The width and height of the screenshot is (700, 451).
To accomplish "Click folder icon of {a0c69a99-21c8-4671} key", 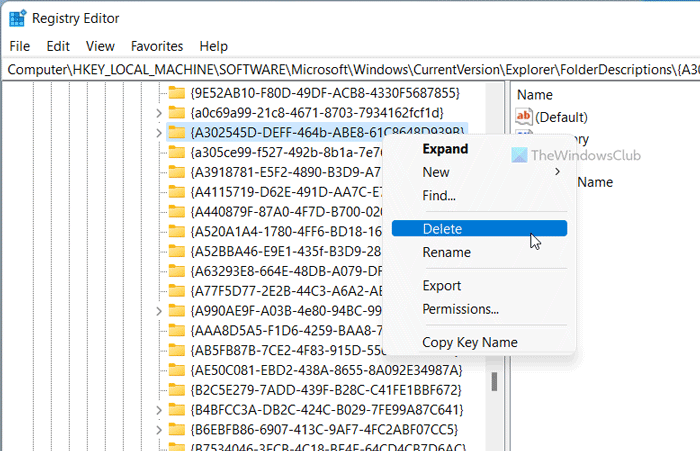I will point(177,112).
